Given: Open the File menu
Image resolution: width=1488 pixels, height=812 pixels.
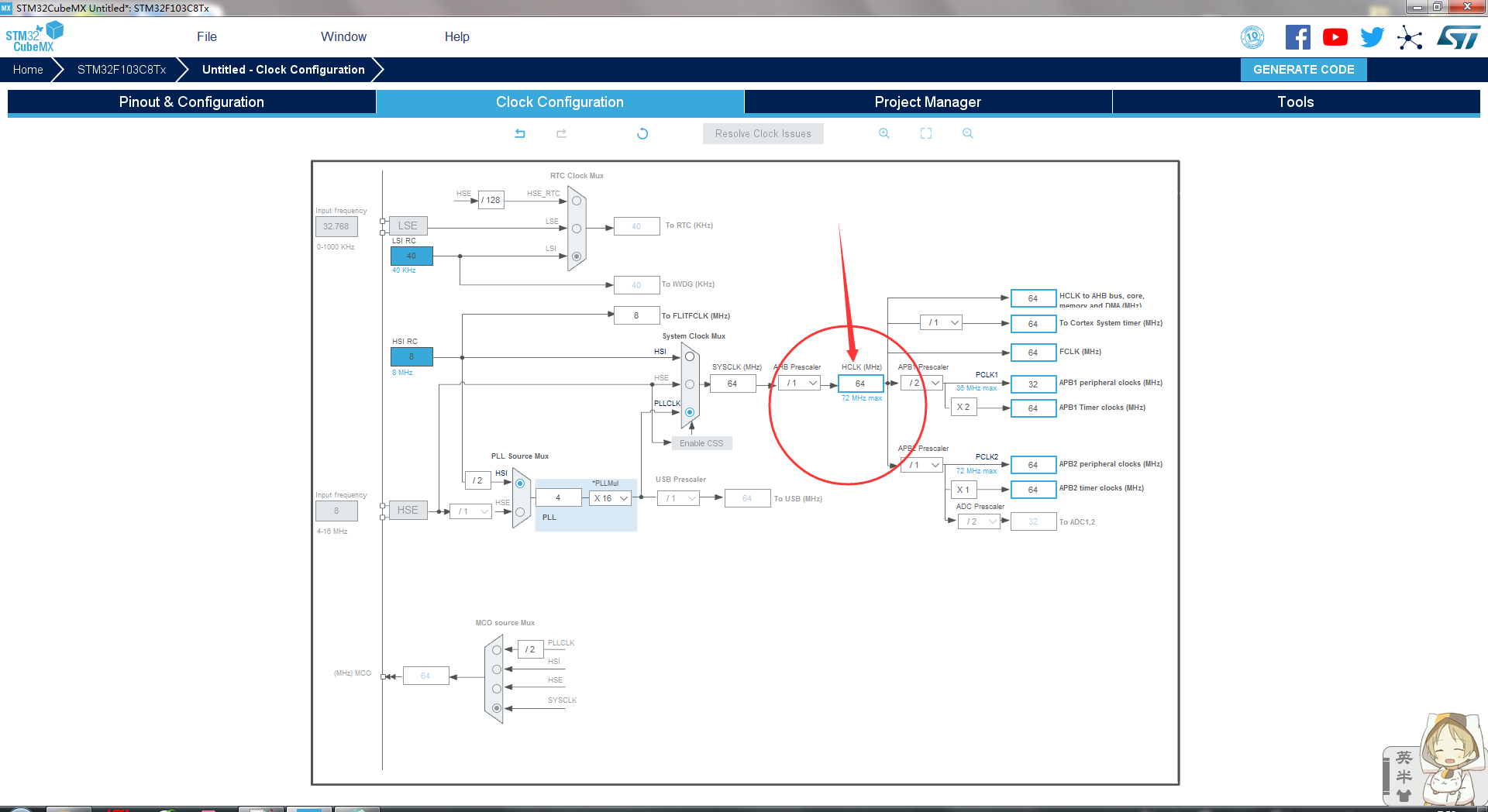Looking at the screenshot, I should click(207, 36).
